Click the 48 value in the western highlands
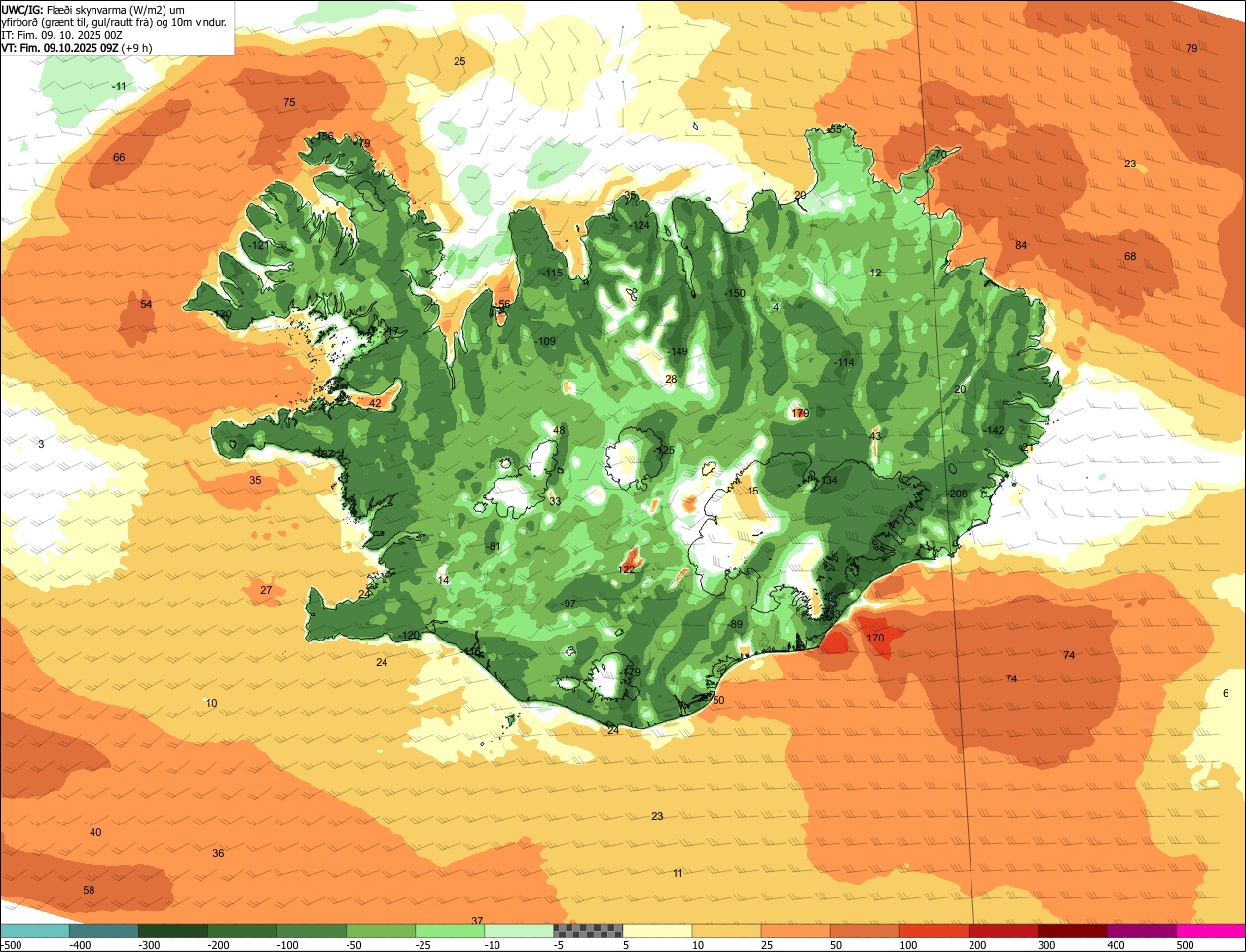1246x952 pixels. 559,431
